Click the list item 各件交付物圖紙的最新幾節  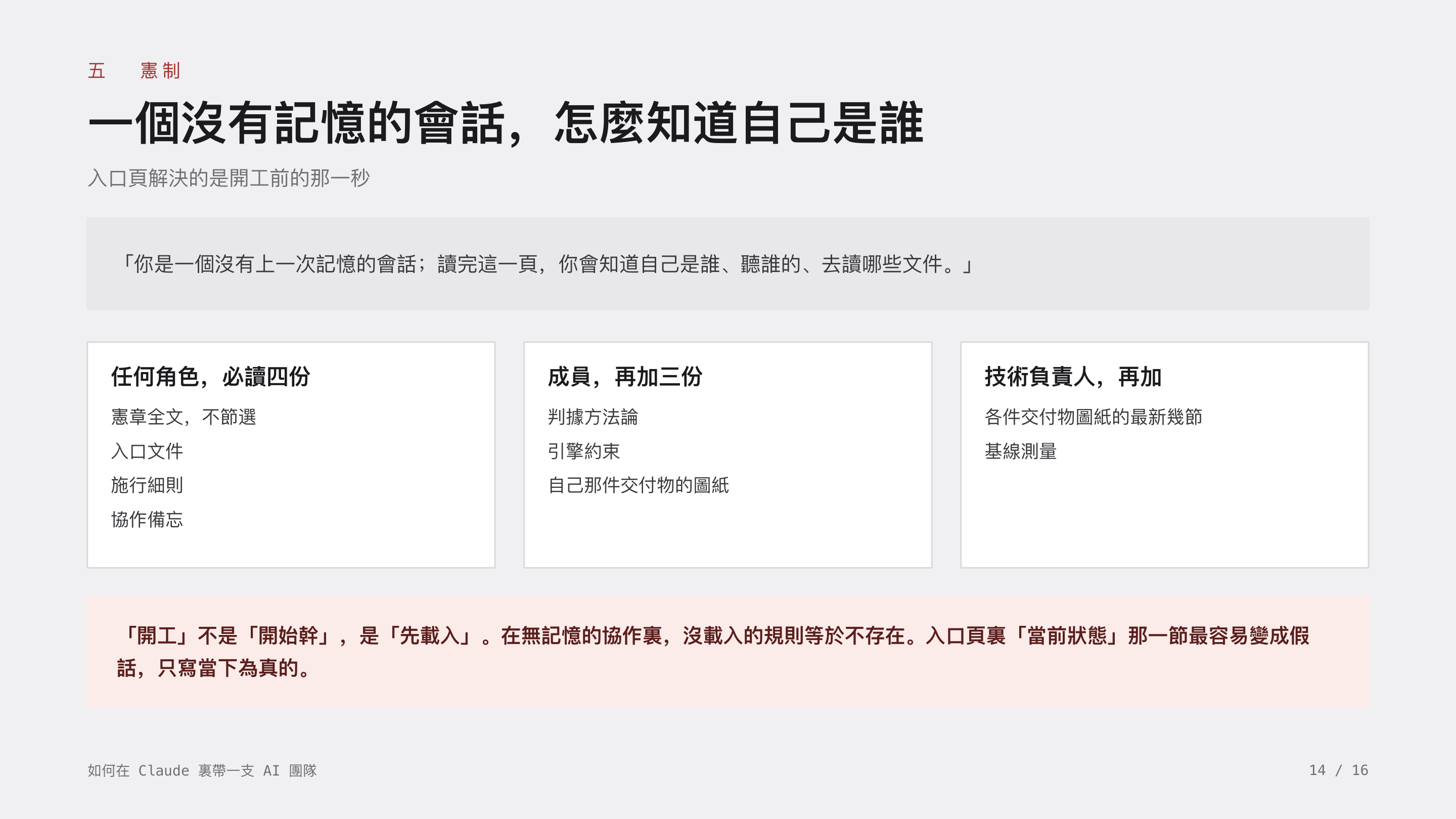click(1094, 417)
